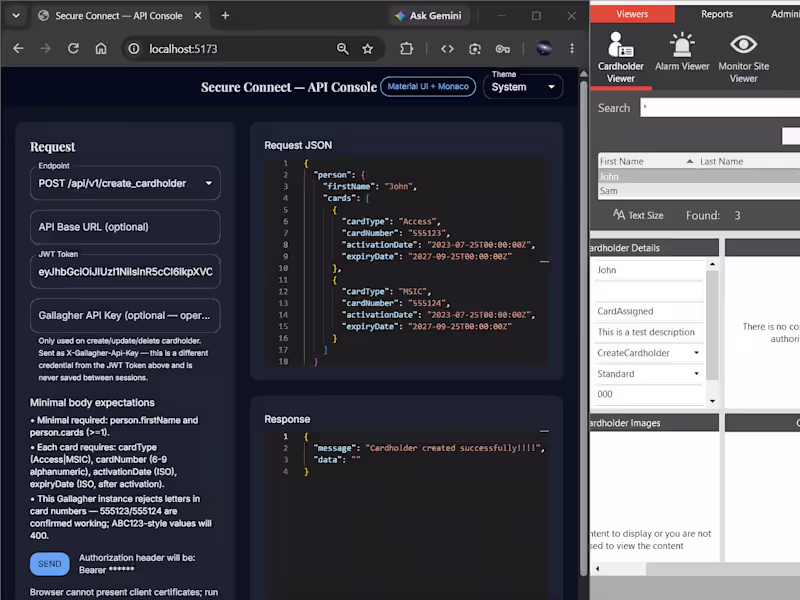Click the SEND button

49,564
